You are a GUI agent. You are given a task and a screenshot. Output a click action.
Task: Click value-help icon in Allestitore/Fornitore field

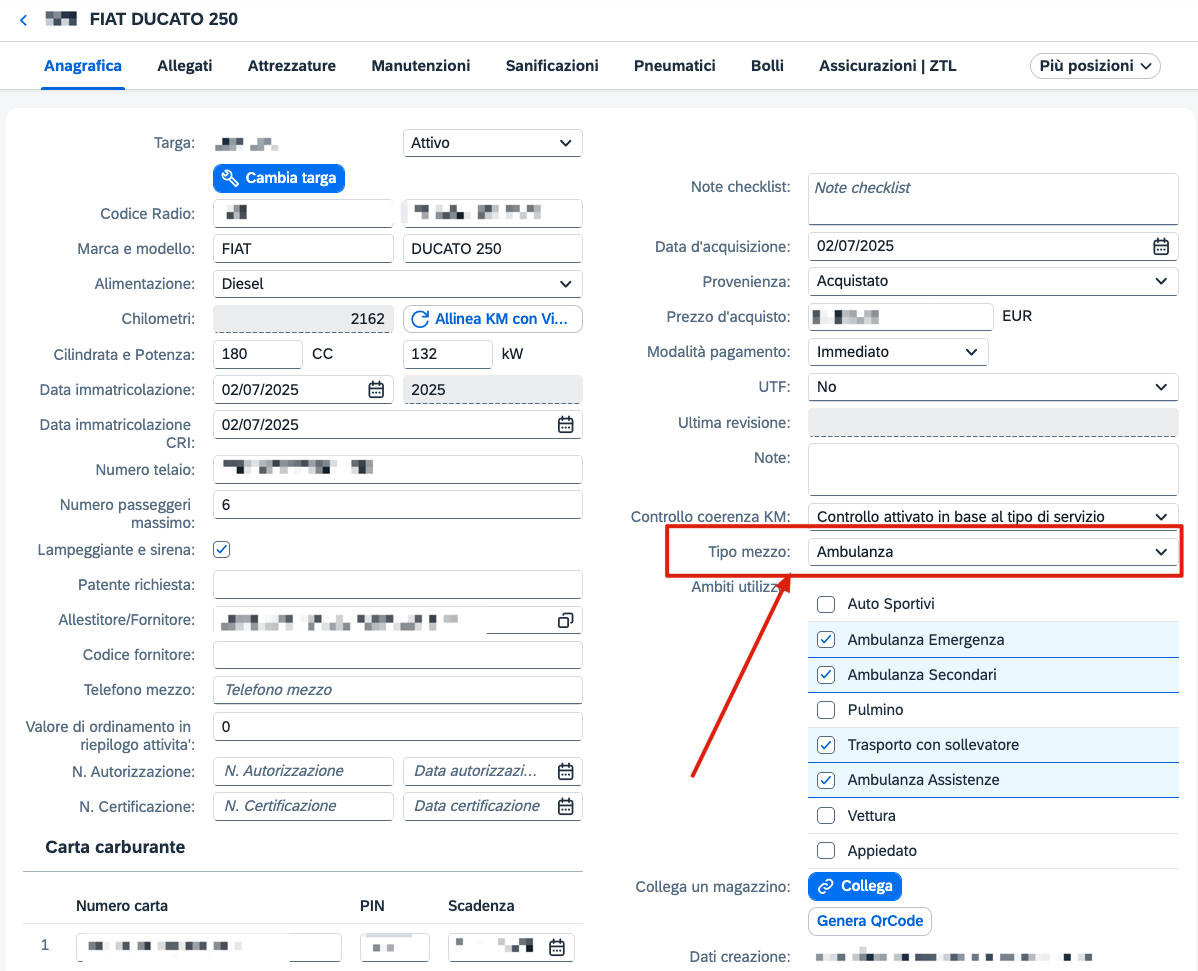point(565,620)
